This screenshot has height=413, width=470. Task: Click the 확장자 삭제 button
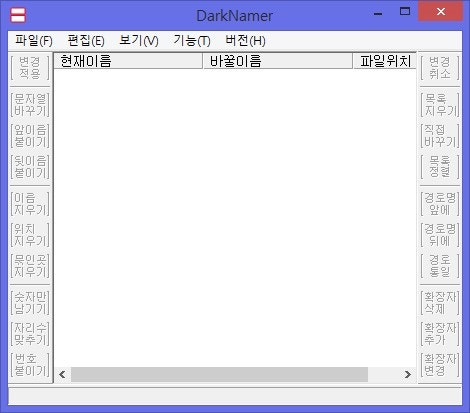point(440,303)
